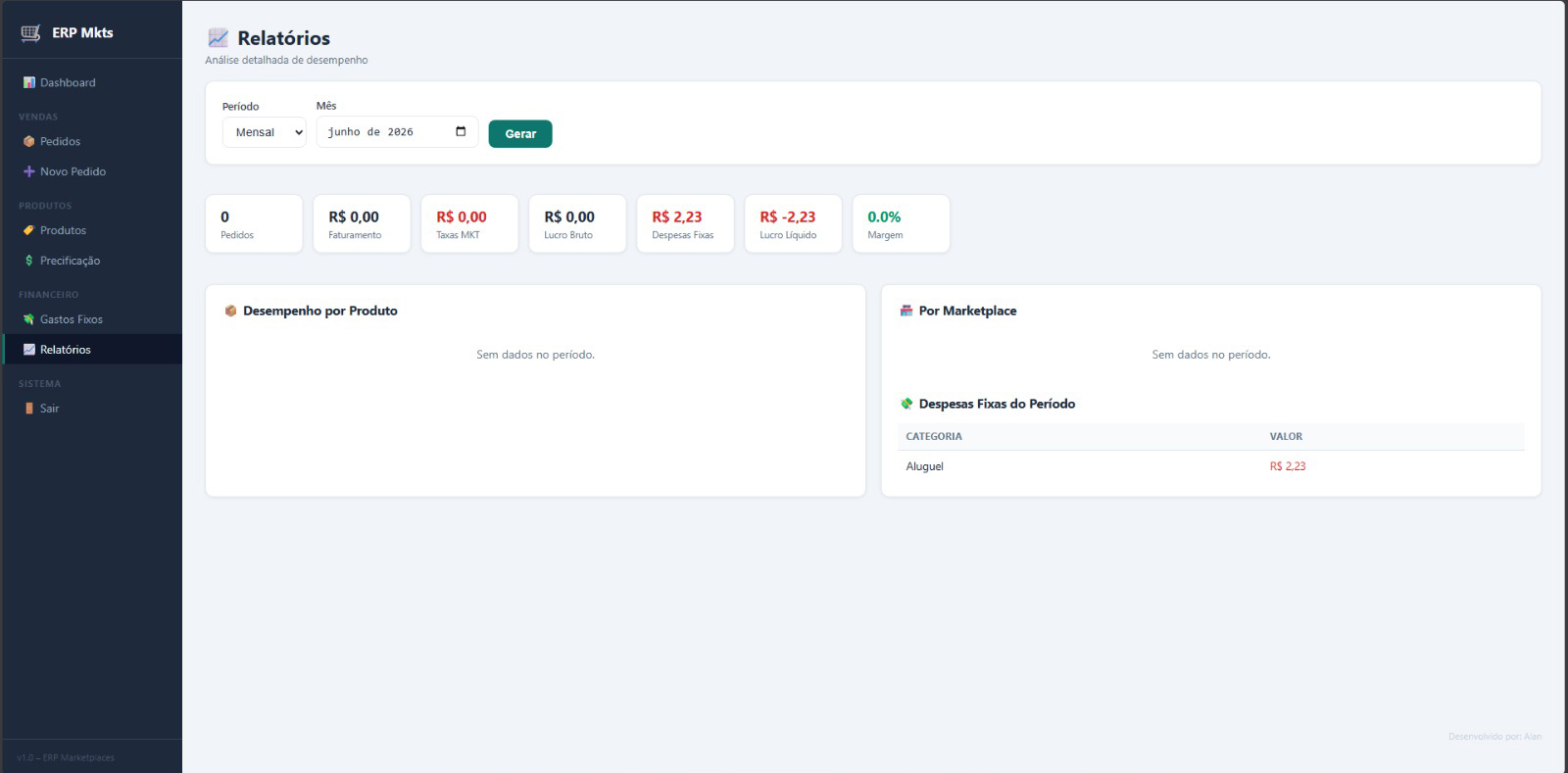
Task: Click the 'Desenvolvido por: Alan' footer text
Action: pyautogui.click(x=1494, y=737)
